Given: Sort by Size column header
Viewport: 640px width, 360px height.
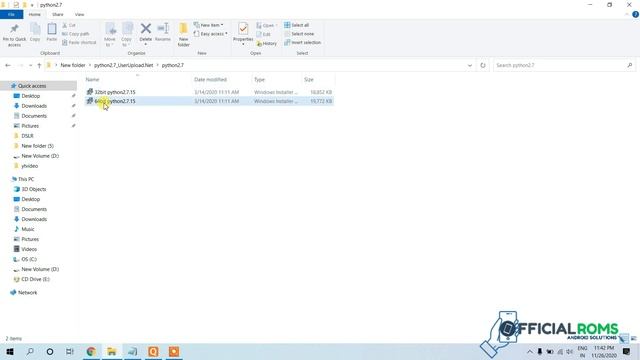Looking at the screenshot, I should 309,80.
